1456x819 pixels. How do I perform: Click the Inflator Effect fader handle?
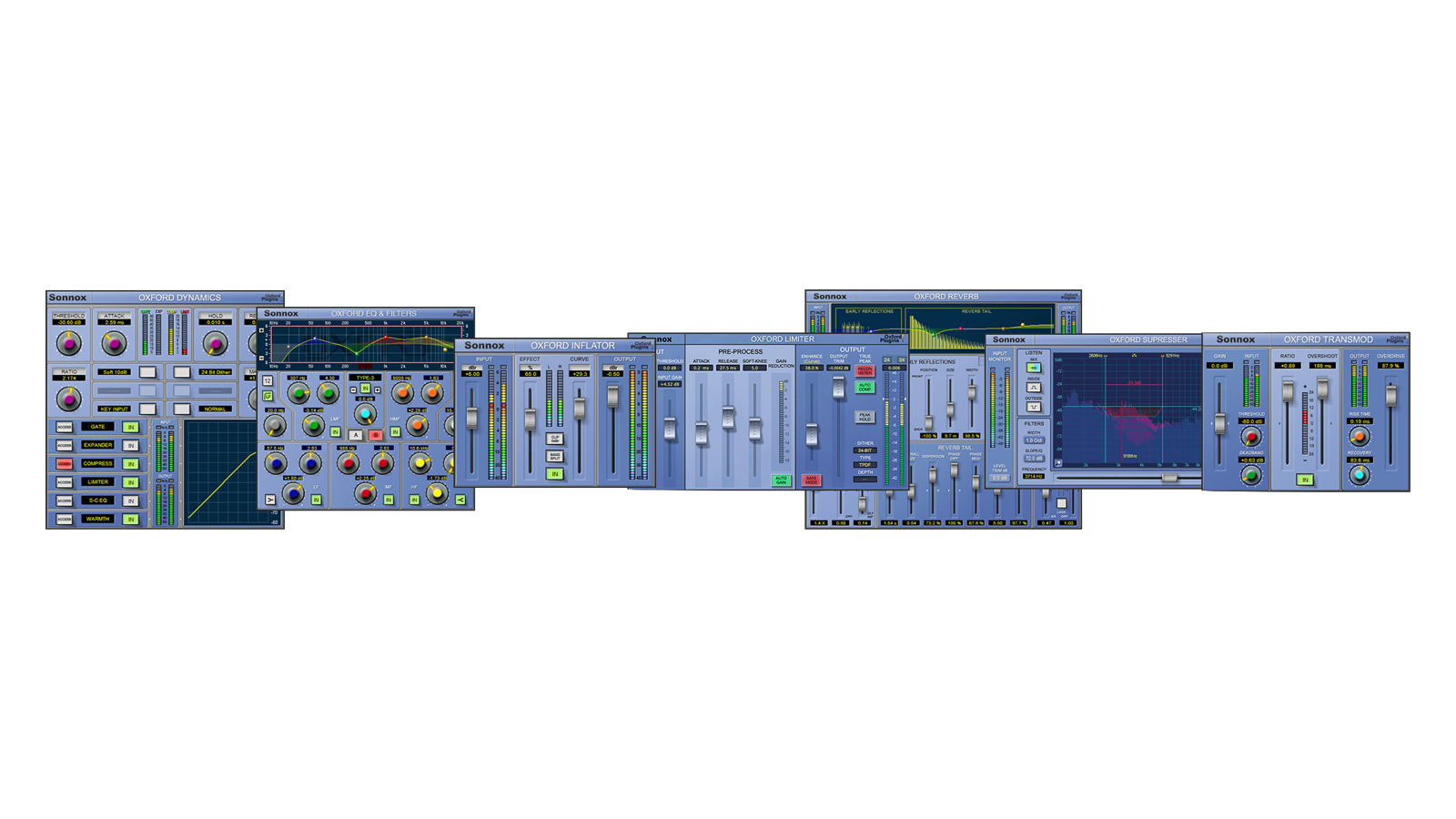tap(530, 420)
